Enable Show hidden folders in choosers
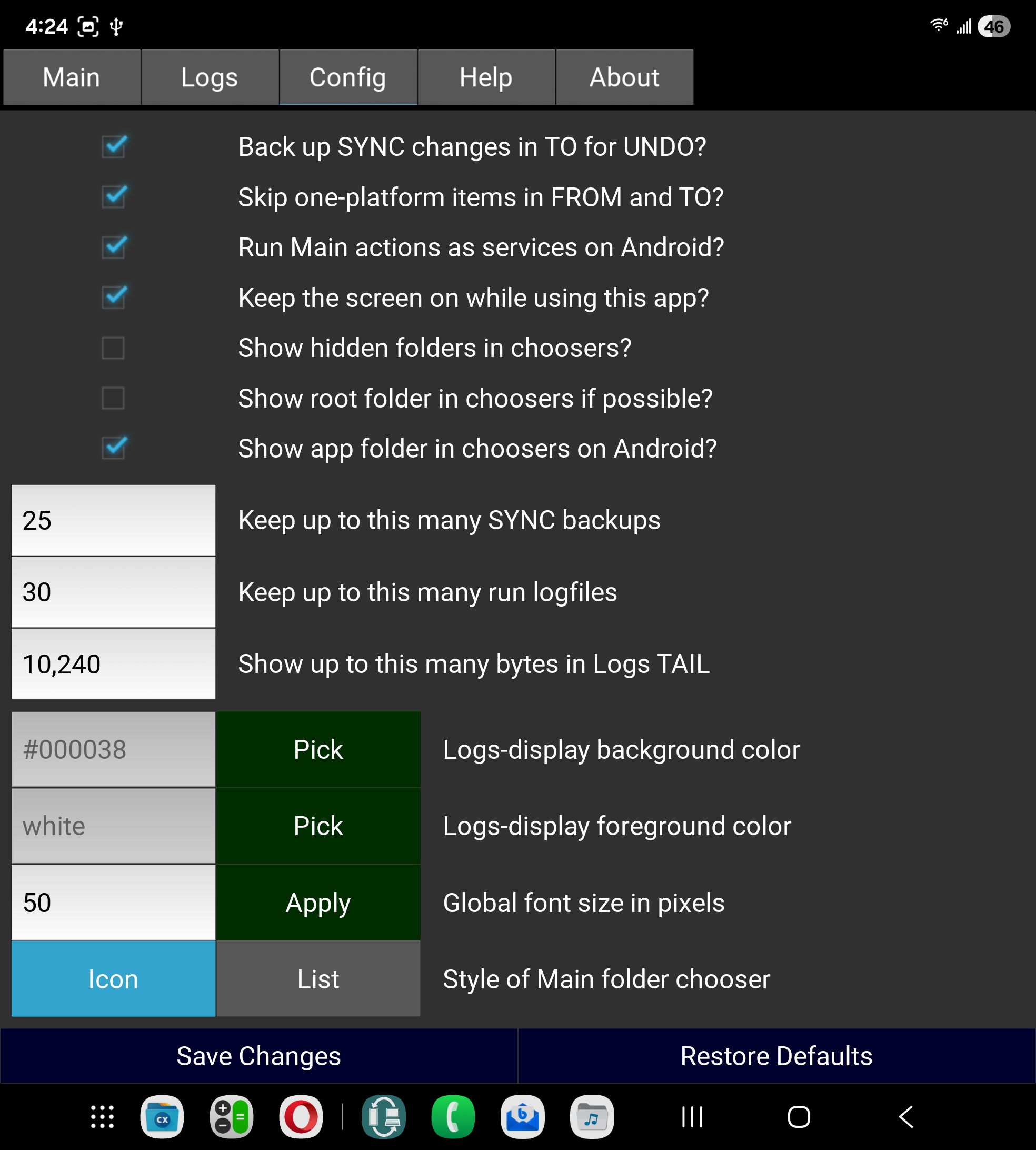The height and width of the screenshot is (1150, 1036). click(x=113, y=348)
